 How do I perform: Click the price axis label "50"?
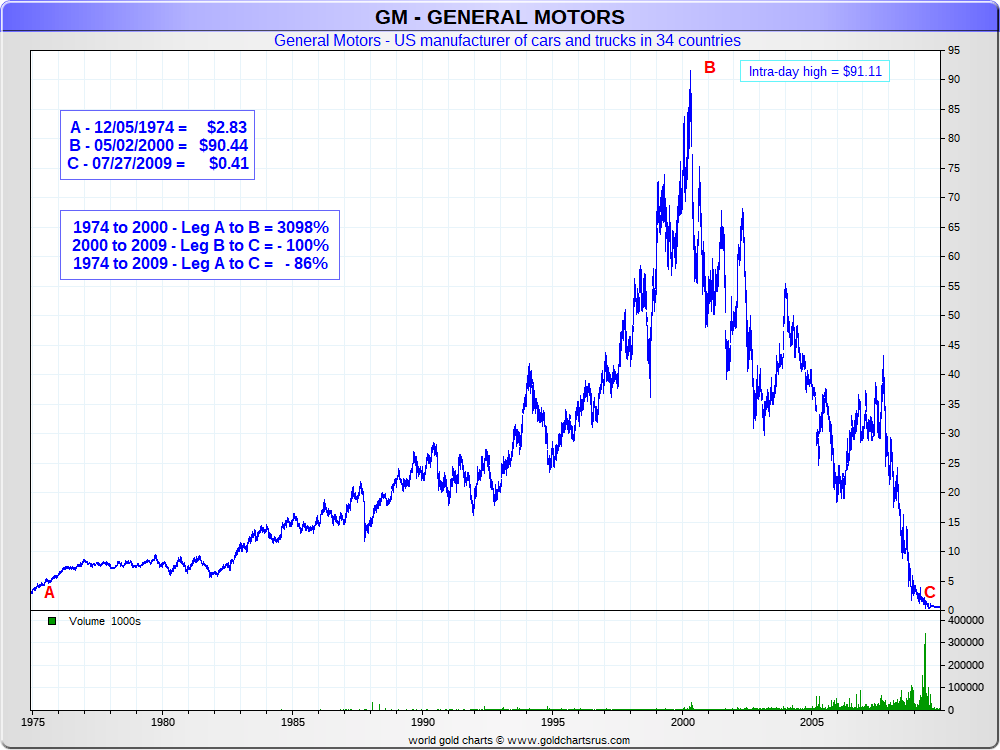[x=954, y=316]
